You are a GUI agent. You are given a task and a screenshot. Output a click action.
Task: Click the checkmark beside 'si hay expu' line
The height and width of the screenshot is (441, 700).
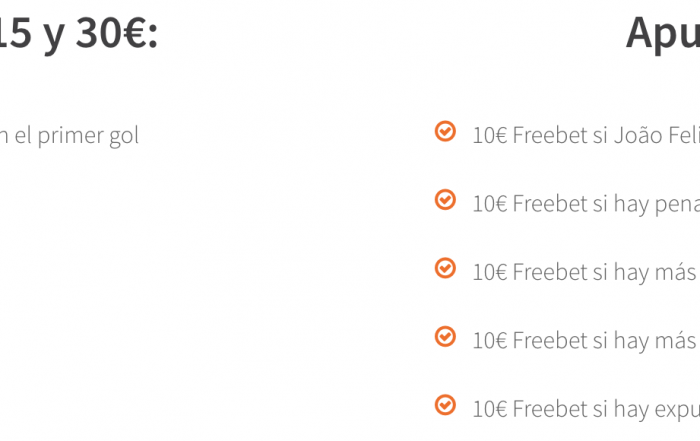pyautogui.click(x=445, y=405)
